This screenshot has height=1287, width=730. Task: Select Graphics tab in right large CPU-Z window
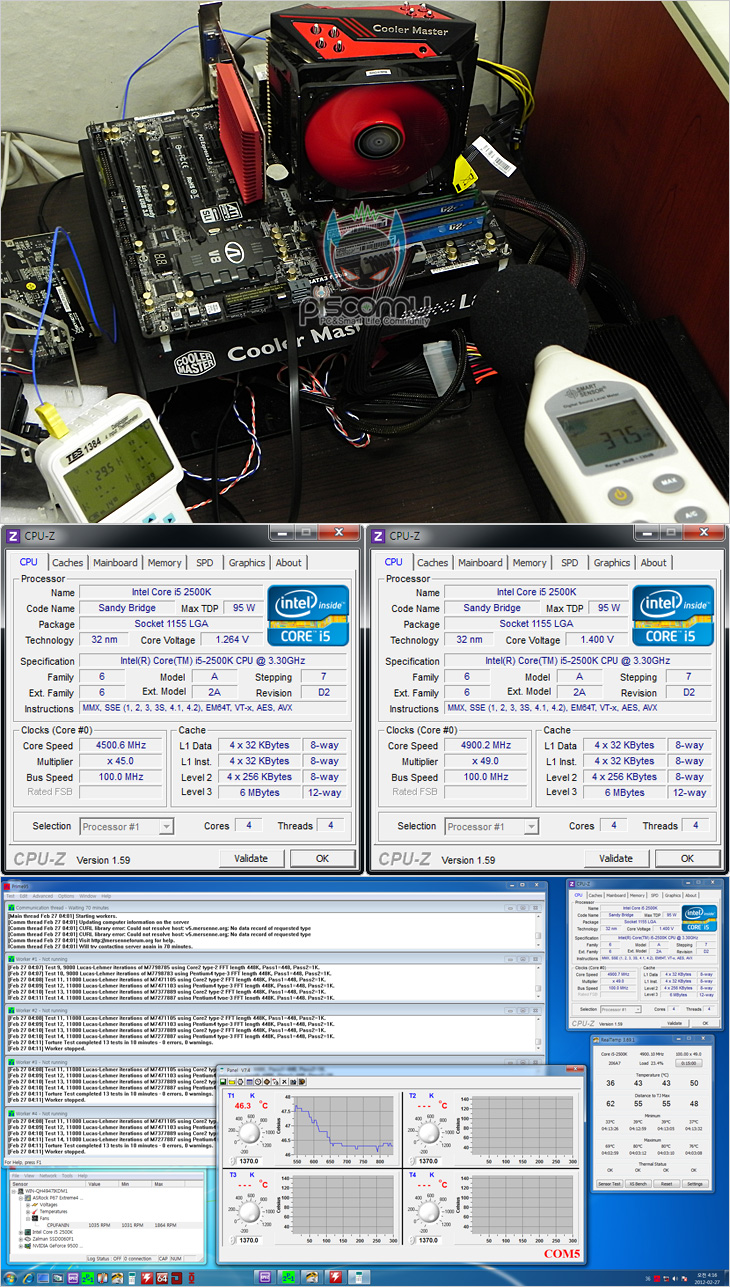coord(612,563)
